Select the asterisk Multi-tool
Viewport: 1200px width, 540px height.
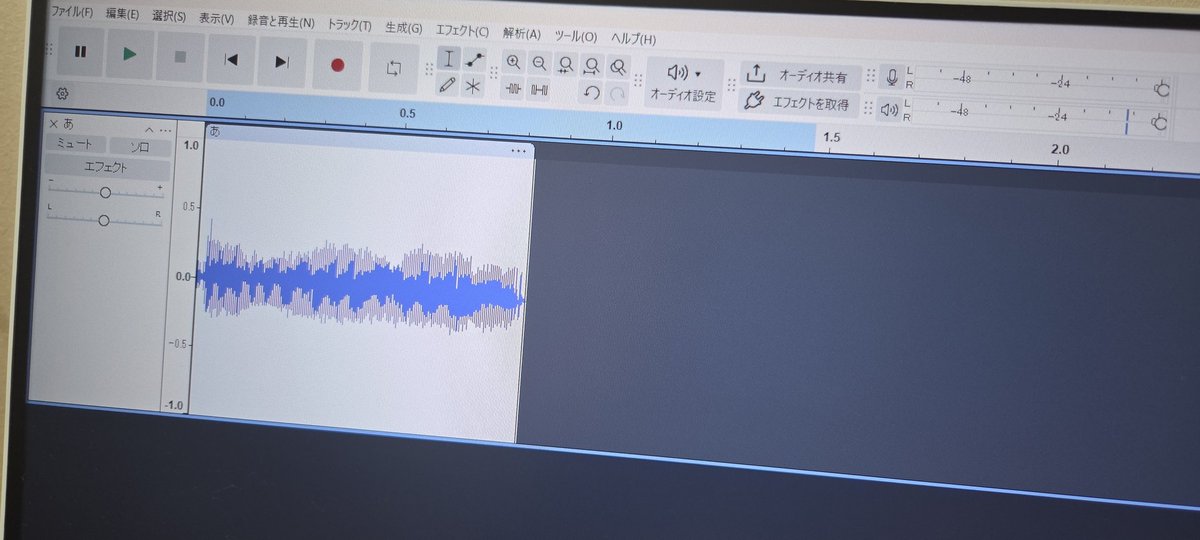tap(474, 86)
